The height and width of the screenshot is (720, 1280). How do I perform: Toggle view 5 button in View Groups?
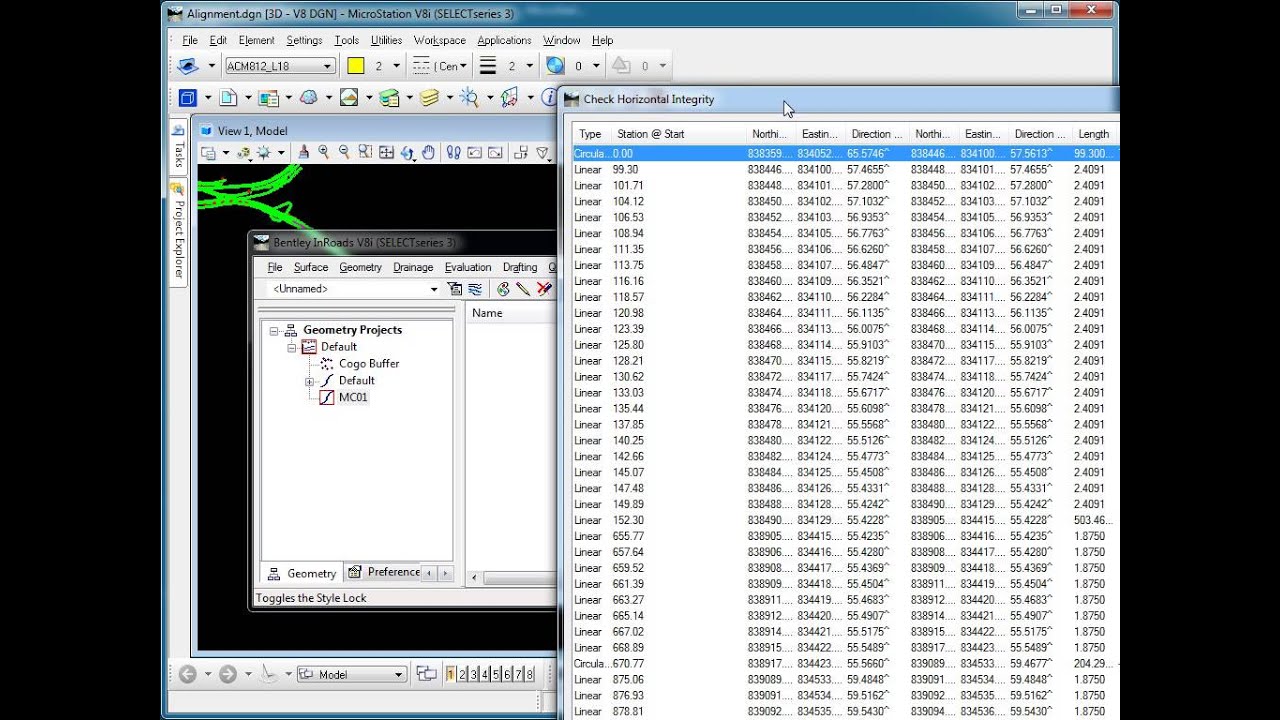[x=496, y=674]
